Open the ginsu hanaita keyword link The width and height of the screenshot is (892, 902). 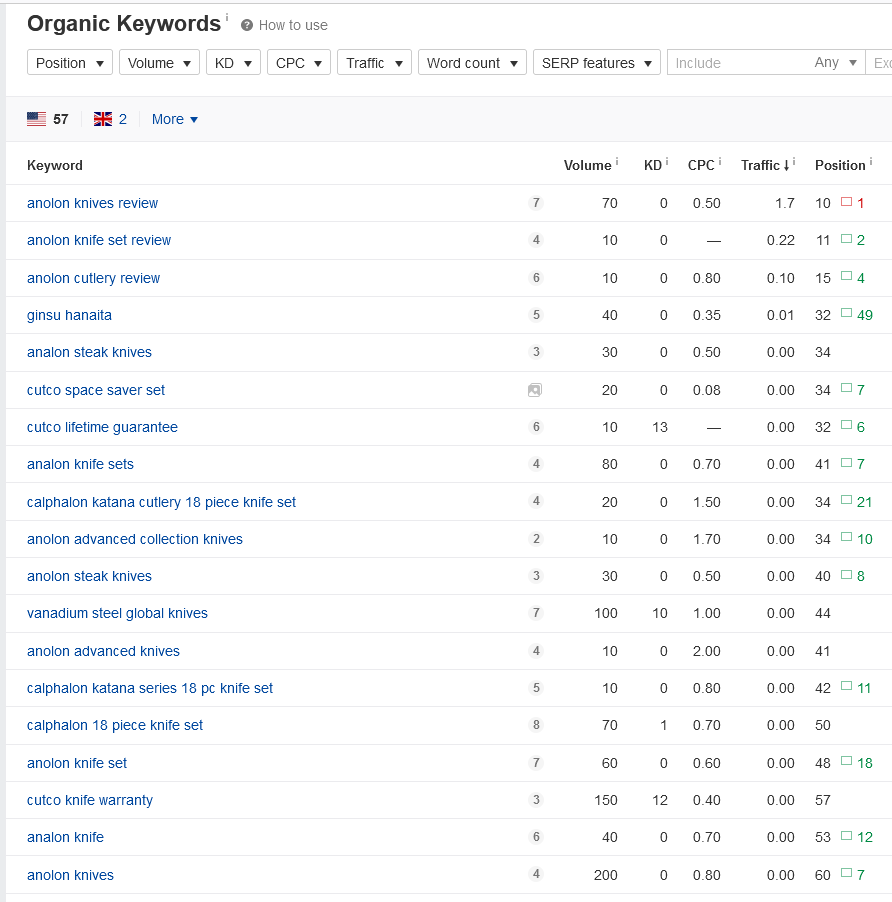point(69,315)
